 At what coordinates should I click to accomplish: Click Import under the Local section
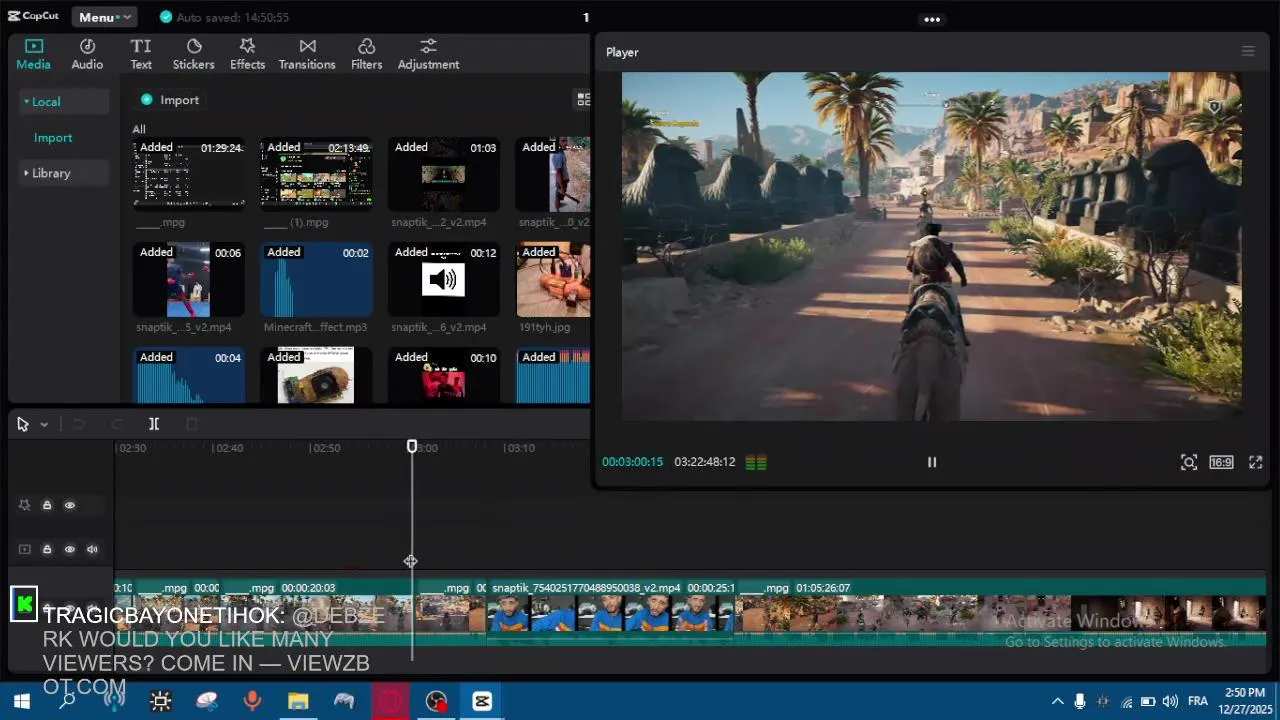coord(53,138)
